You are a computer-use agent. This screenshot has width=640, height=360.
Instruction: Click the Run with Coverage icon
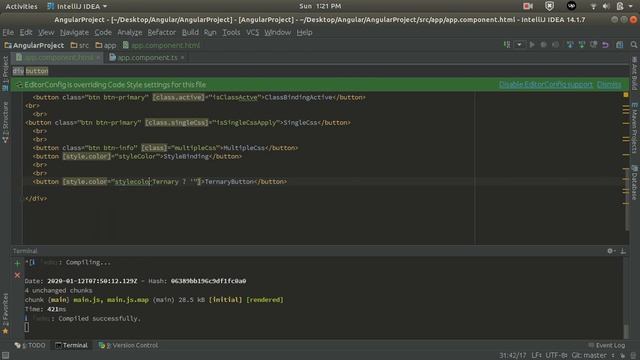click(x=555, y=44)
